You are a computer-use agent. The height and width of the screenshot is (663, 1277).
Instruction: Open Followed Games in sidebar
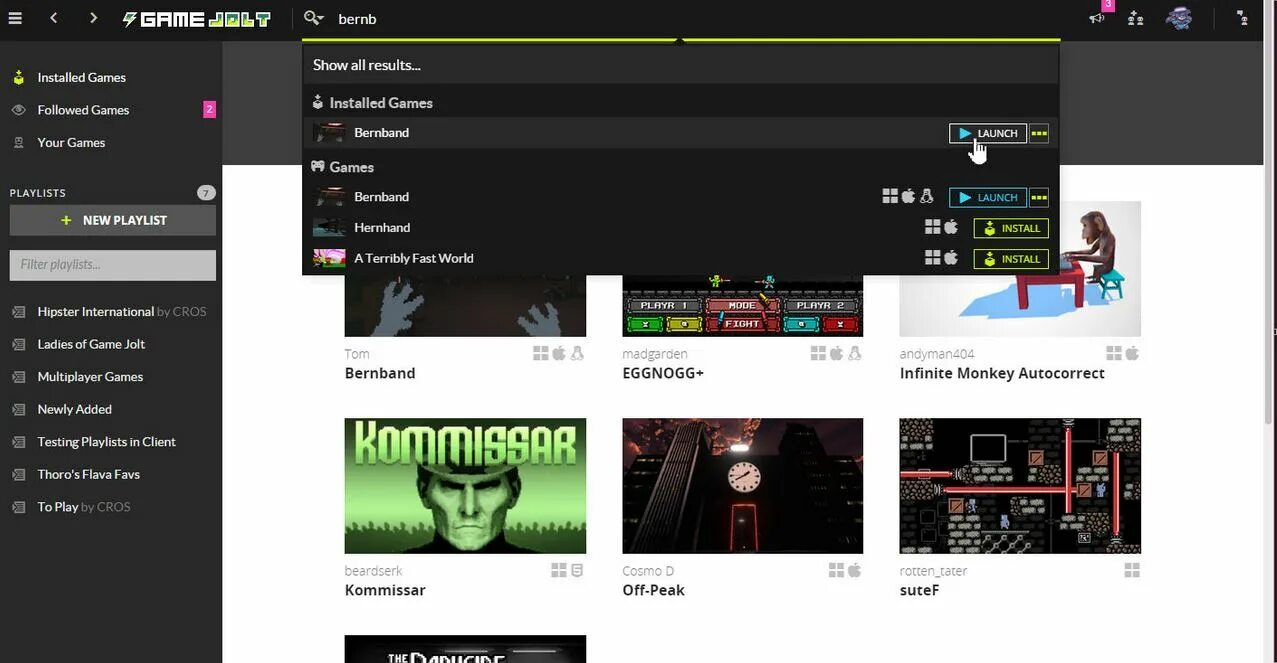tap(83, 110)
